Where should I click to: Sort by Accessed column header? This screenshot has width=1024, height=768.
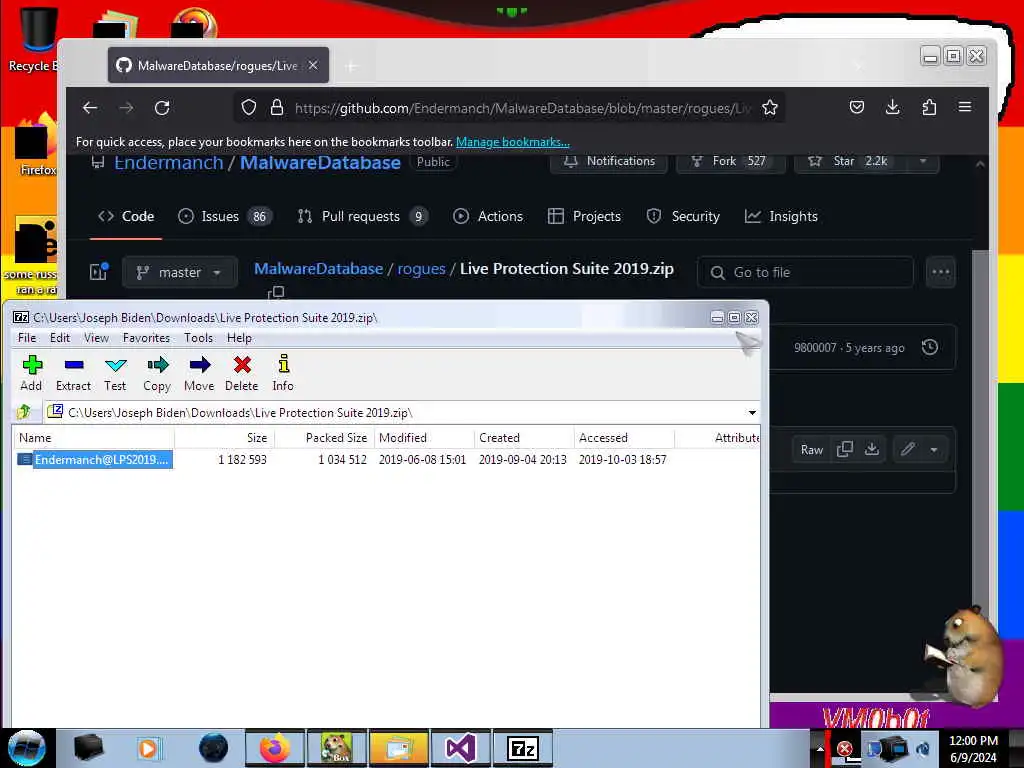[624, 438]
